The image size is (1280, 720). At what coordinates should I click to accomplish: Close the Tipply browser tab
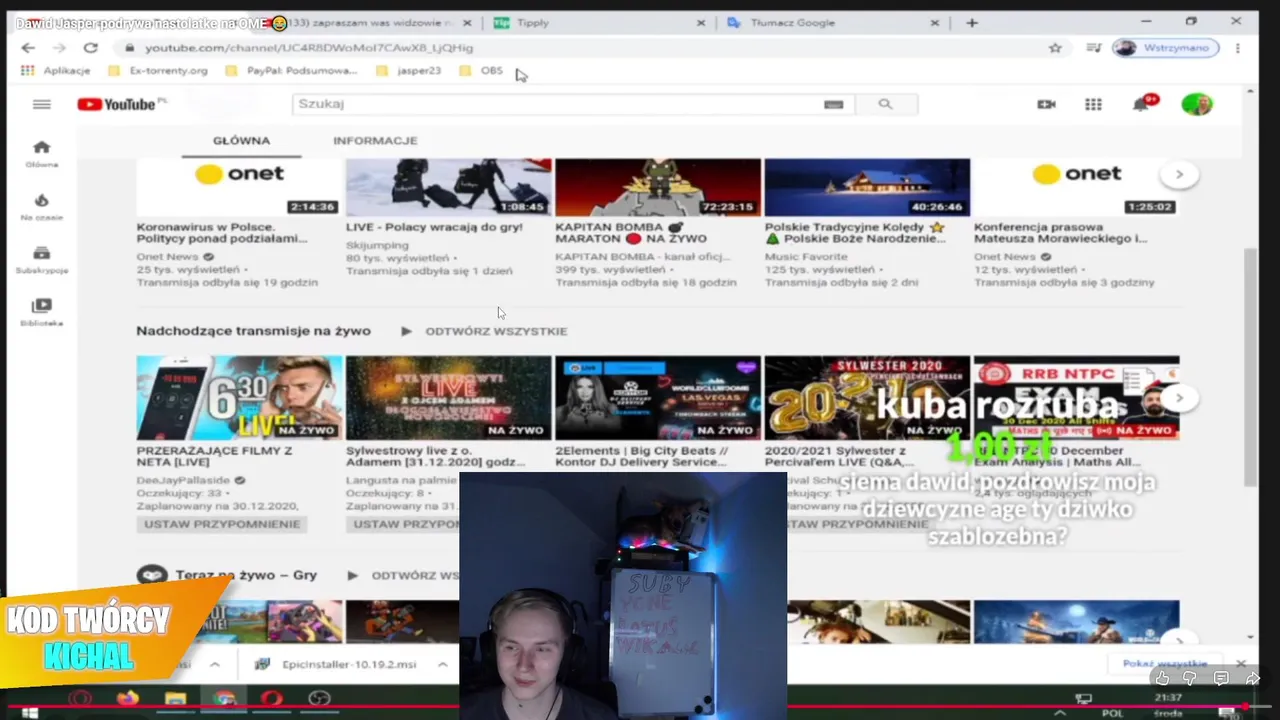click(700, 22)
